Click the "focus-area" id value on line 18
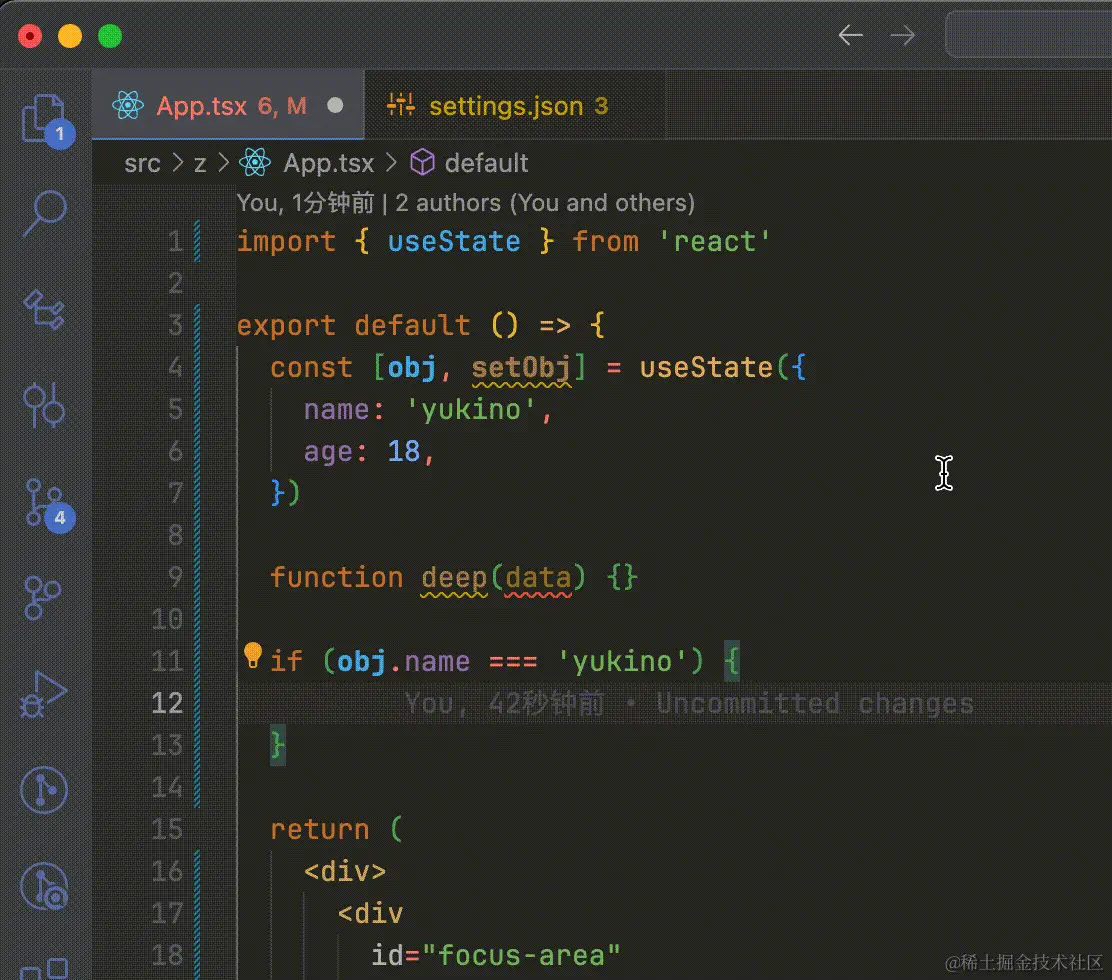Image resolution: width=1112 pixels, height=980 pixels. [x=521, y=955]
